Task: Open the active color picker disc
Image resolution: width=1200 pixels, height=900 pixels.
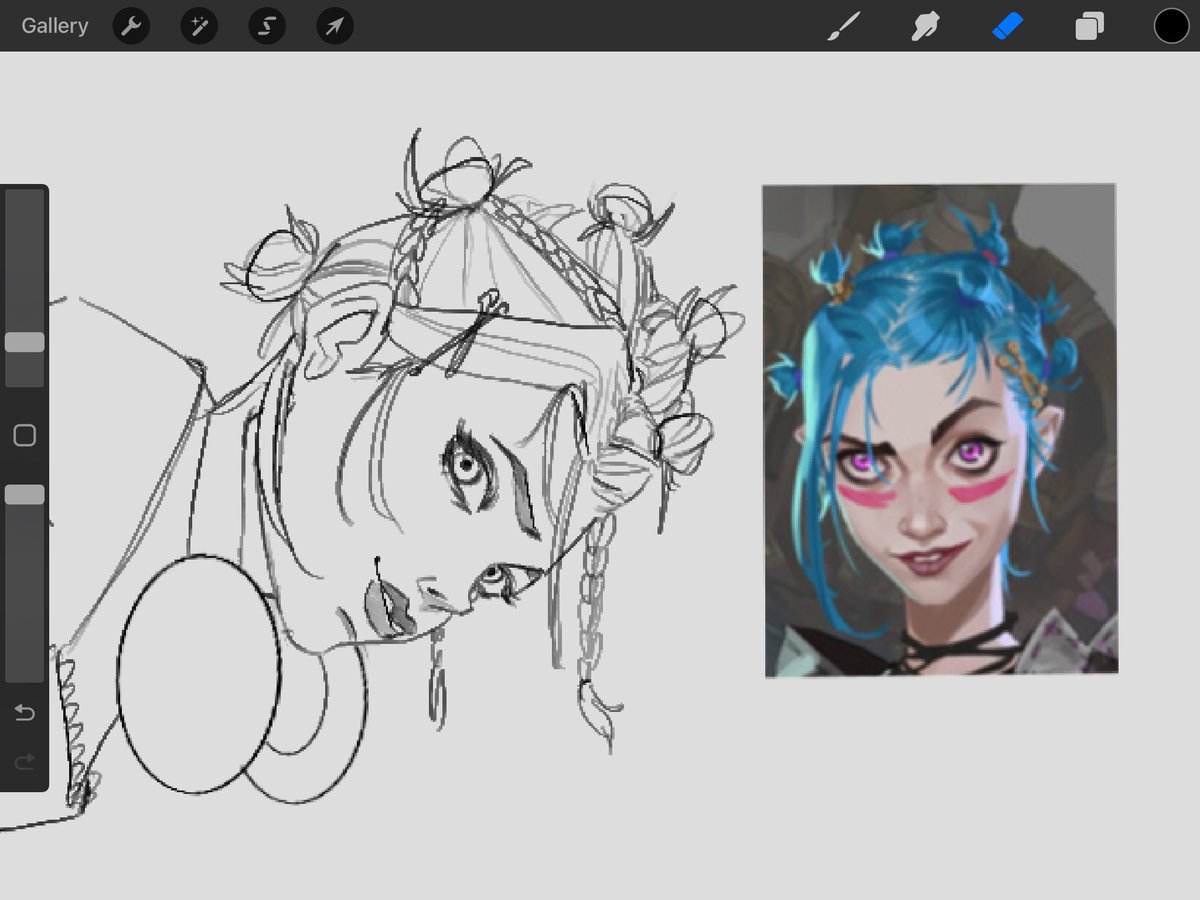Action: (x=1170, y=26)
